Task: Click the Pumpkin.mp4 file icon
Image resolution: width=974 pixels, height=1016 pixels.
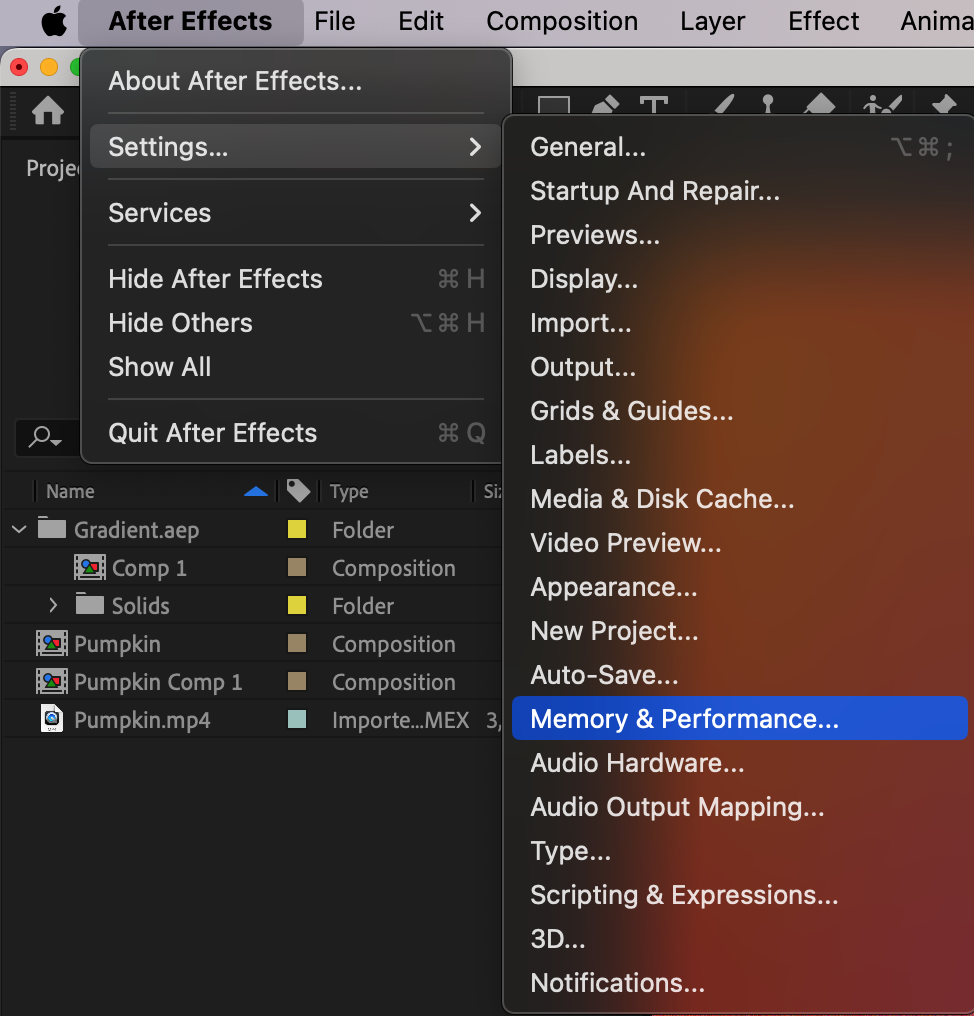Action: [x=52, y=720]
